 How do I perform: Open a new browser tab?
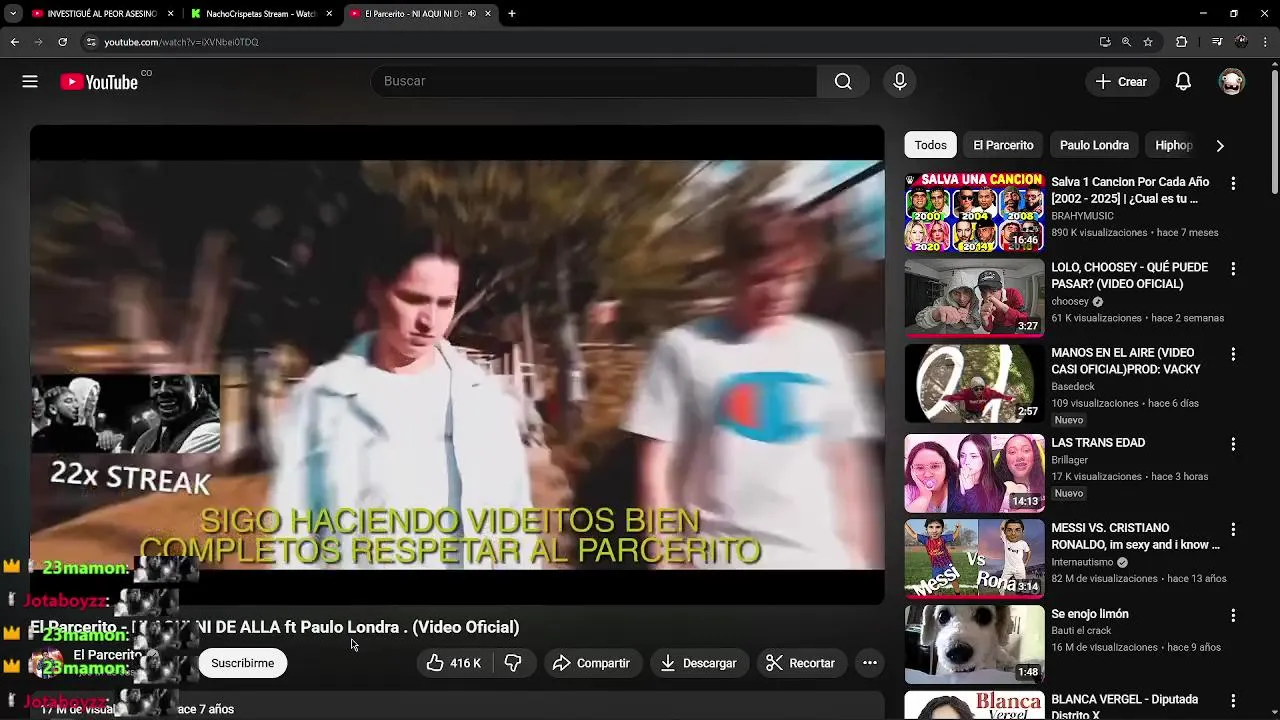[512, 14]
